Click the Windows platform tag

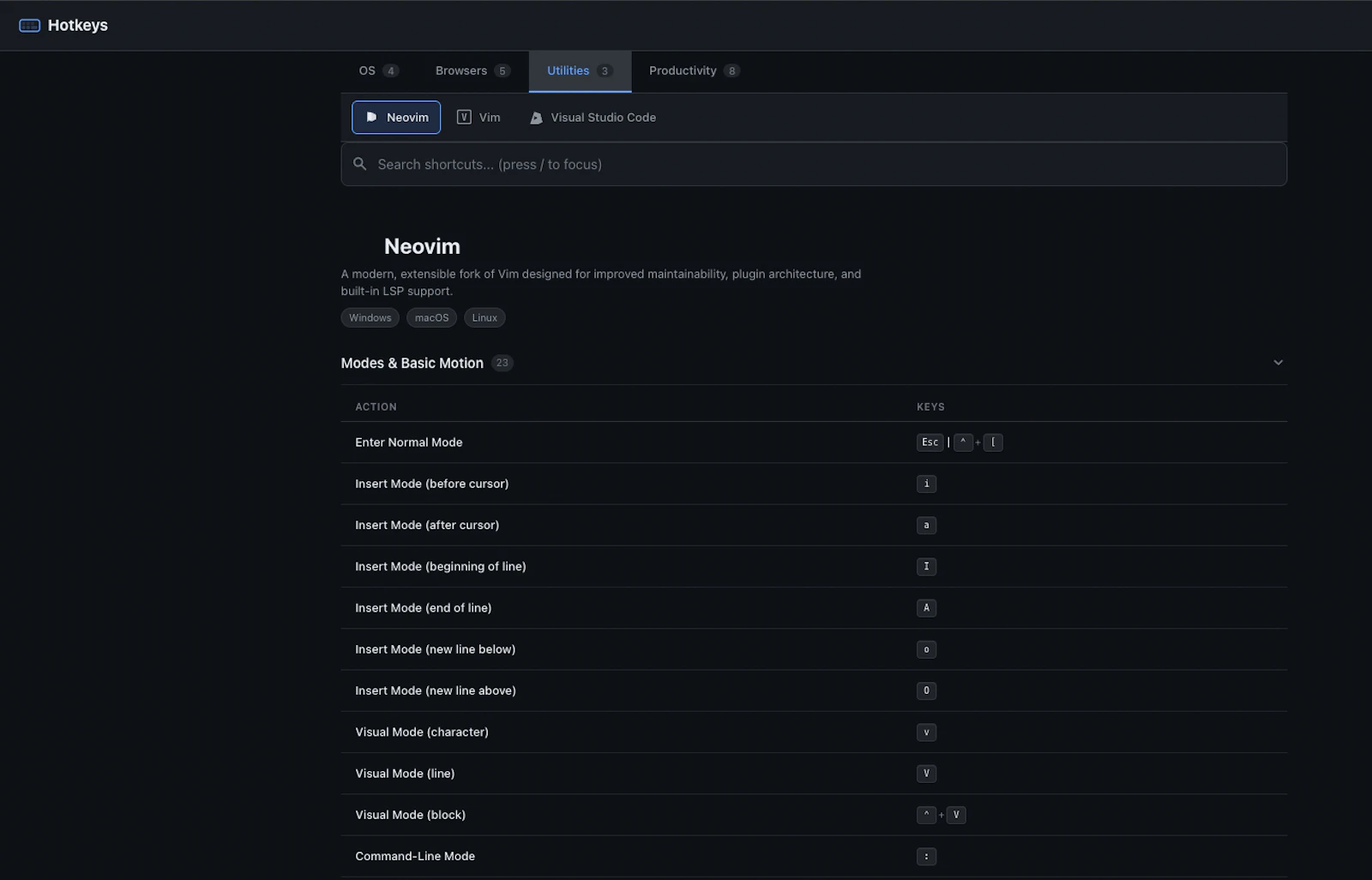370,318
